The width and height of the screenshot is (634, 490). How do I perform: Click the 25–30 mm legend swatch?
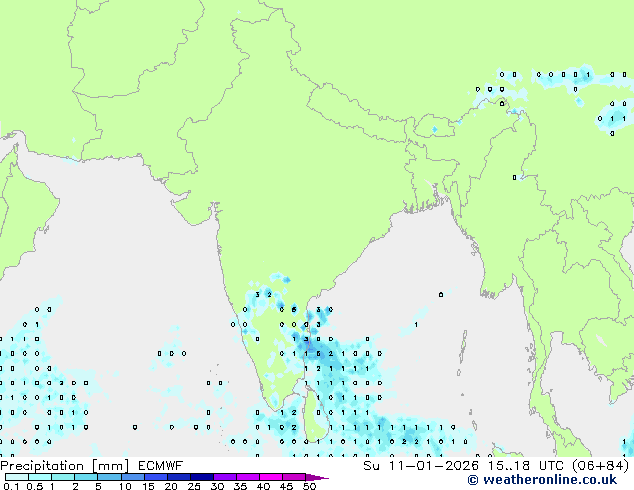pos(202,477)
